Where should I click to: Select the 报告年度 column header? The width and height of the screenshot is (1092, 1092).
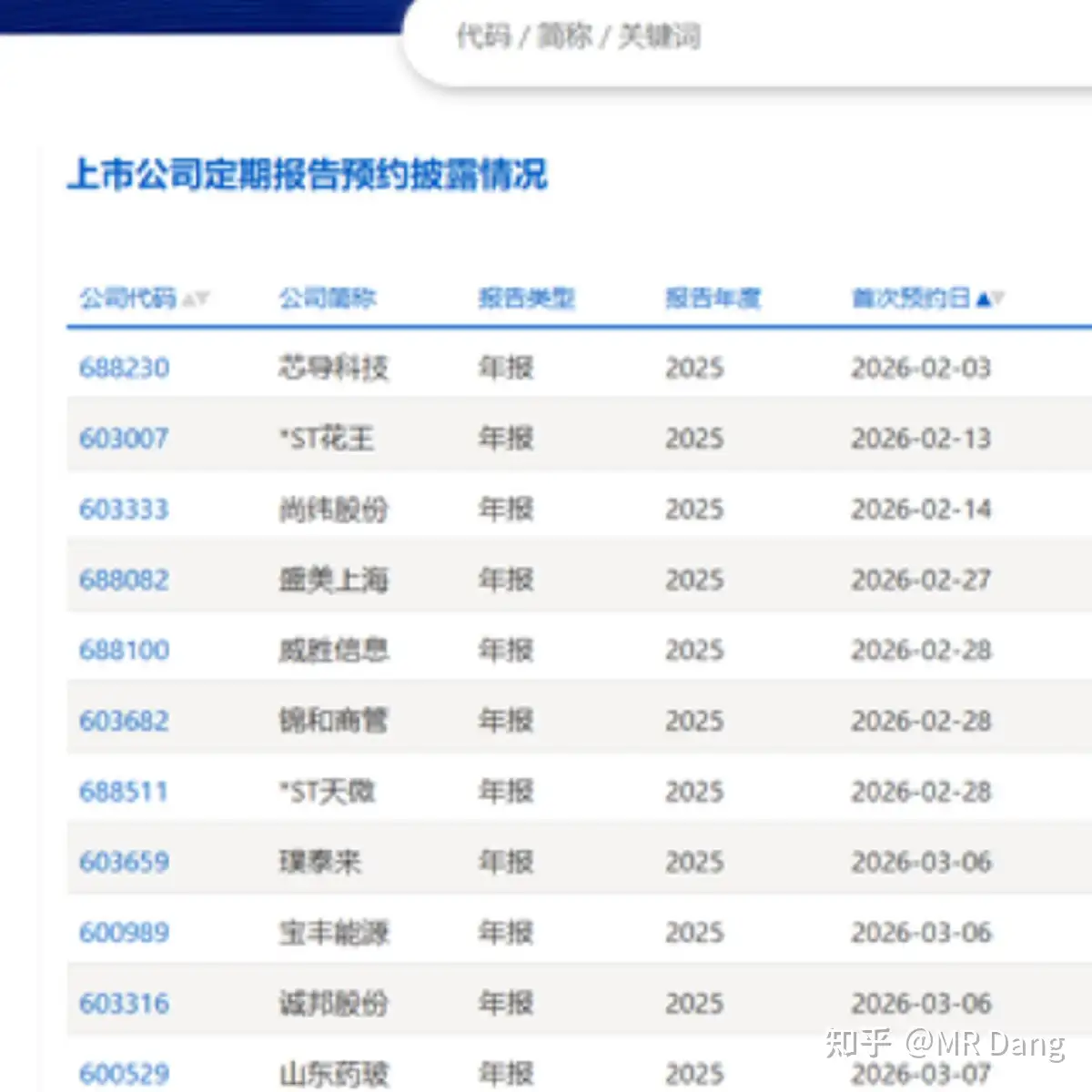tap(714, 298)
